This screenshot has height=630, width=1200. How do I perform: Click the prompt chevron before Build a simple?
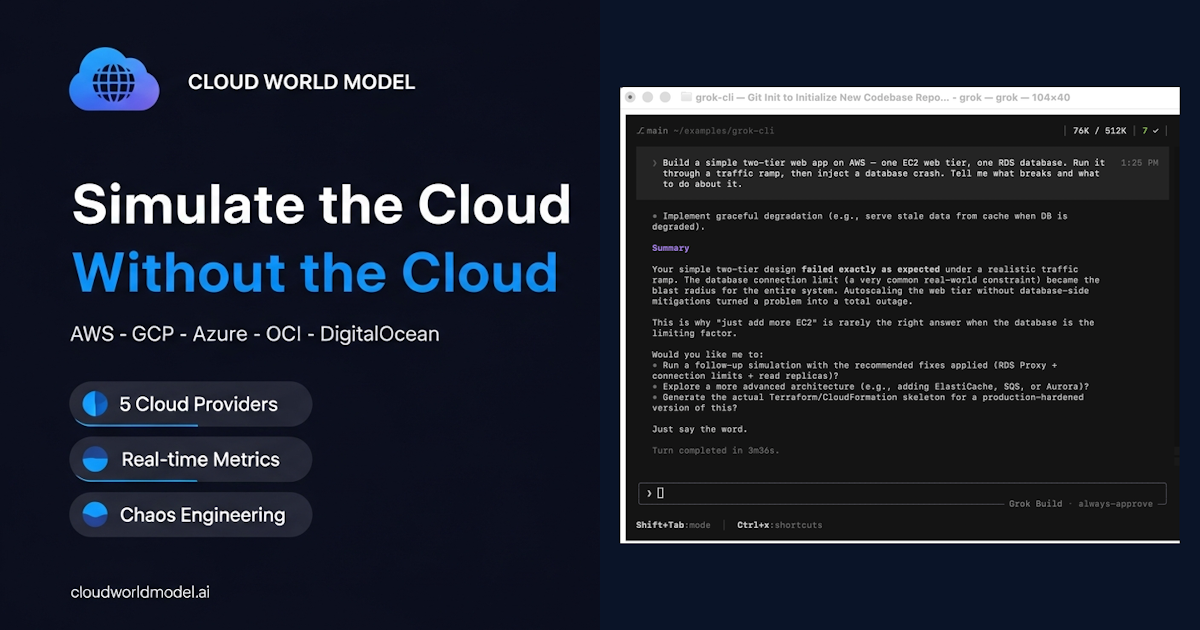tap(654, 163)
